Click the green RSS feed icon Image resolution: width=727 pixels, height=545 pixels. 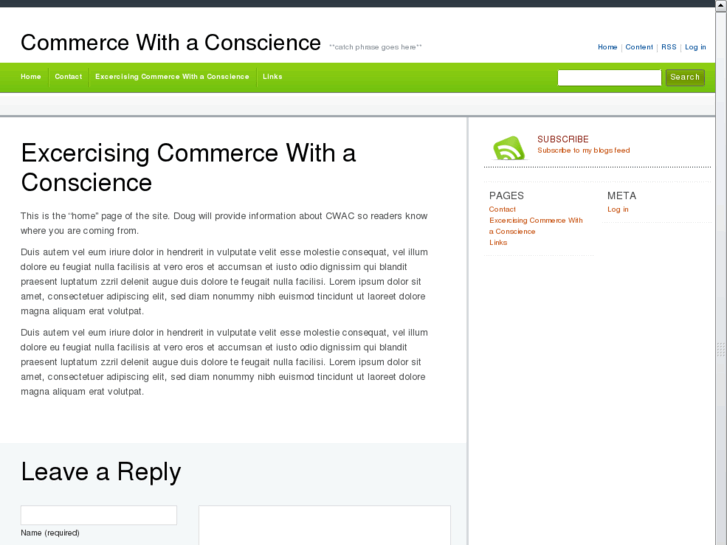coord(508,147)
